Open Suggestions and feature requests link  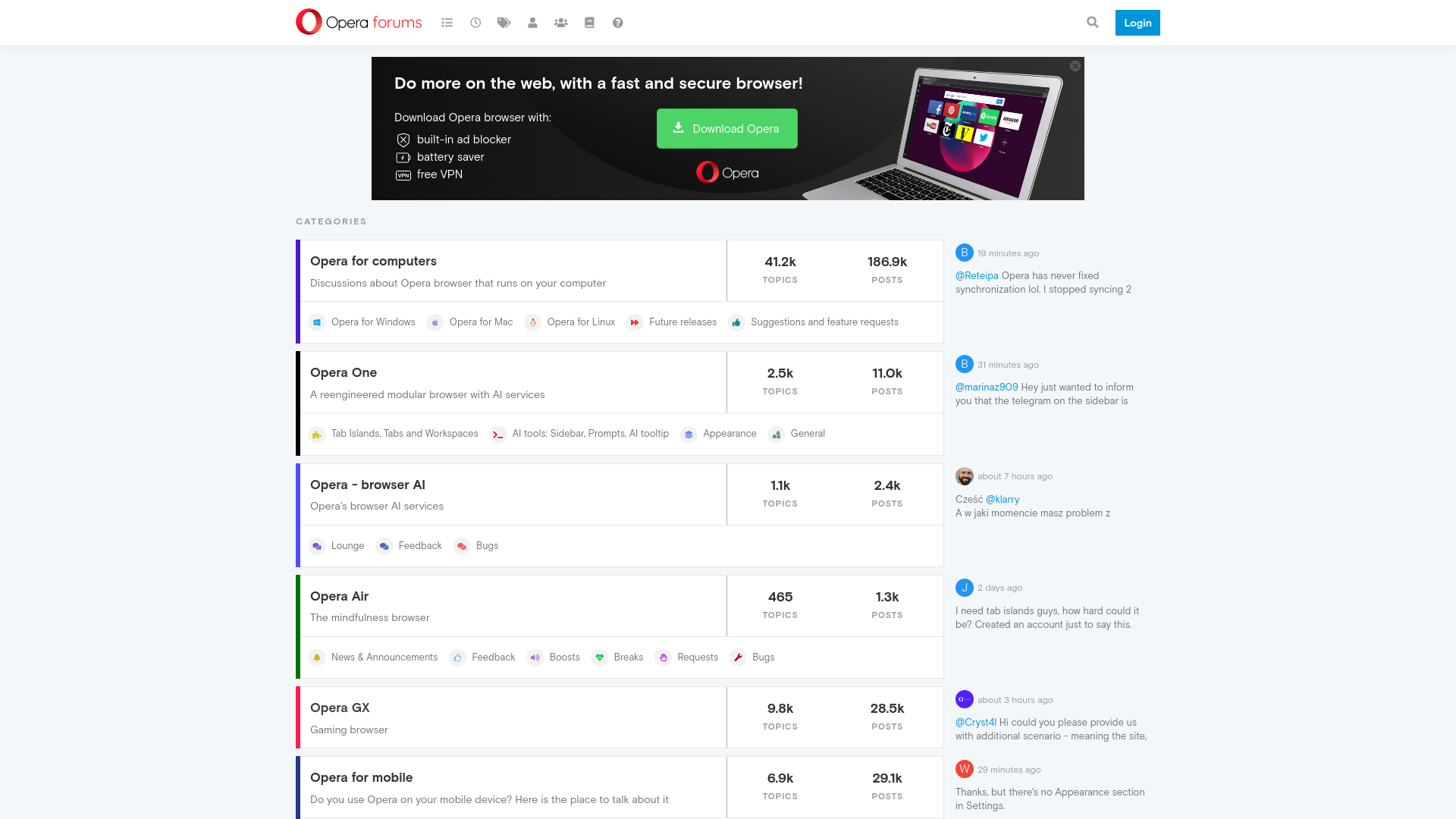pos(824,322)
